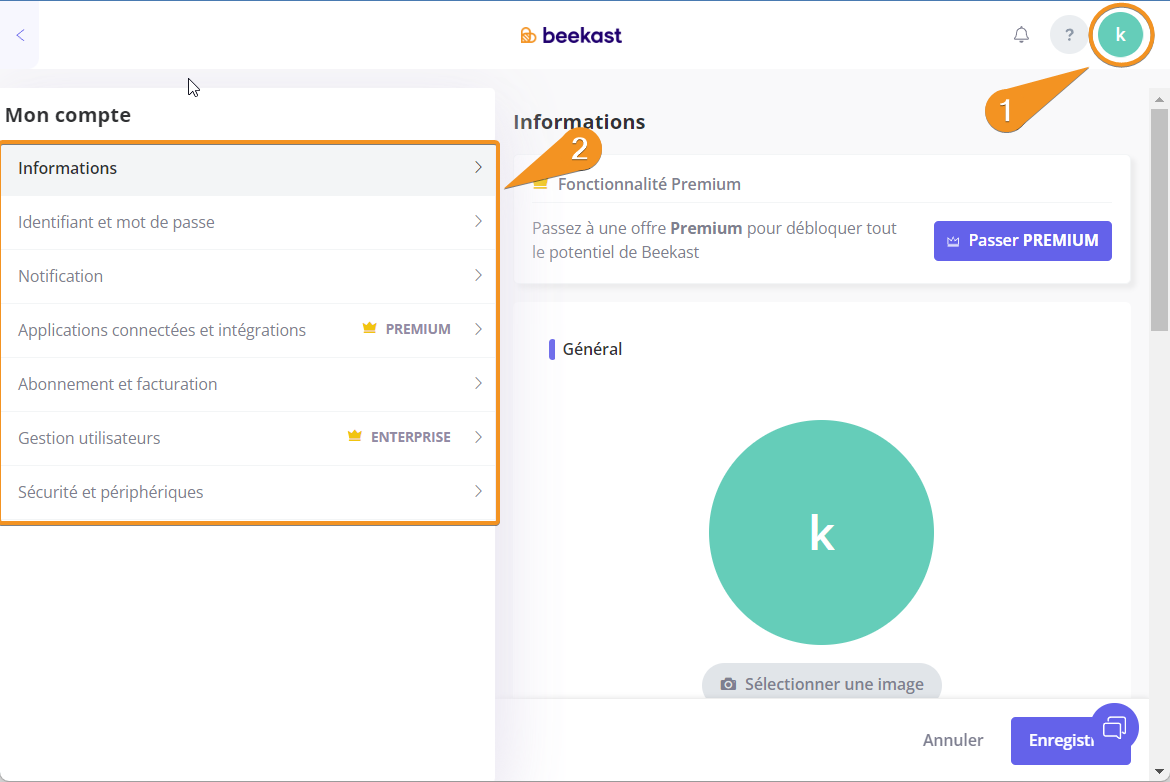The height and width of the screenshot is (782, 1170).
Task: Click the Général section label
Action: click(592, 349)
